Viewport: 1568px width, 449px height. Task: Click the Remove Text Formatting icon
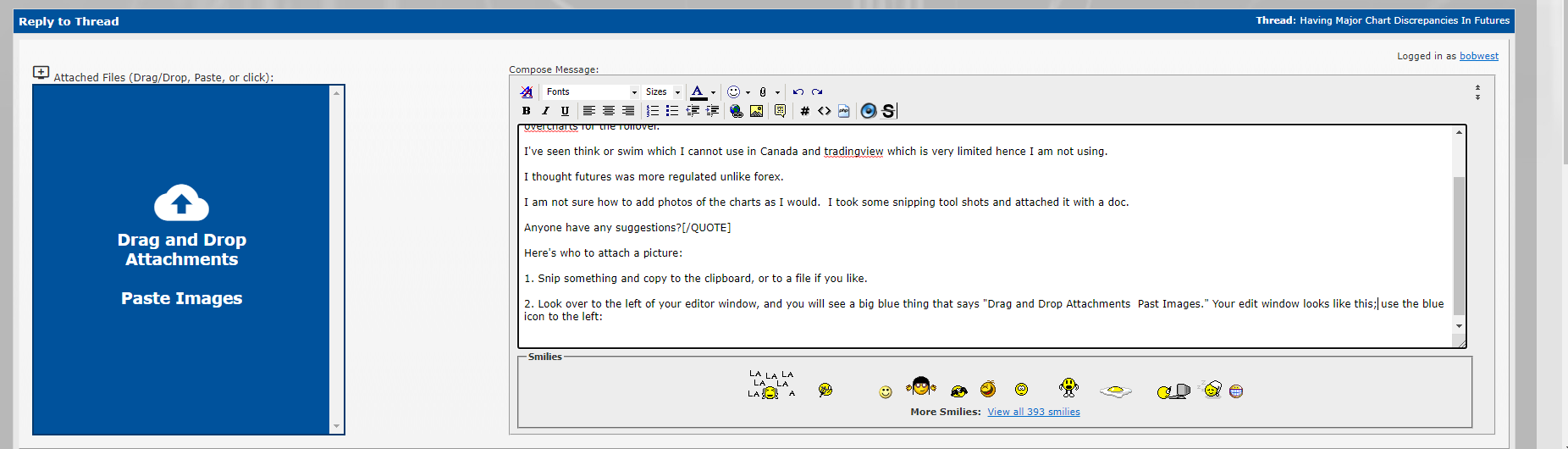[527, 91]
